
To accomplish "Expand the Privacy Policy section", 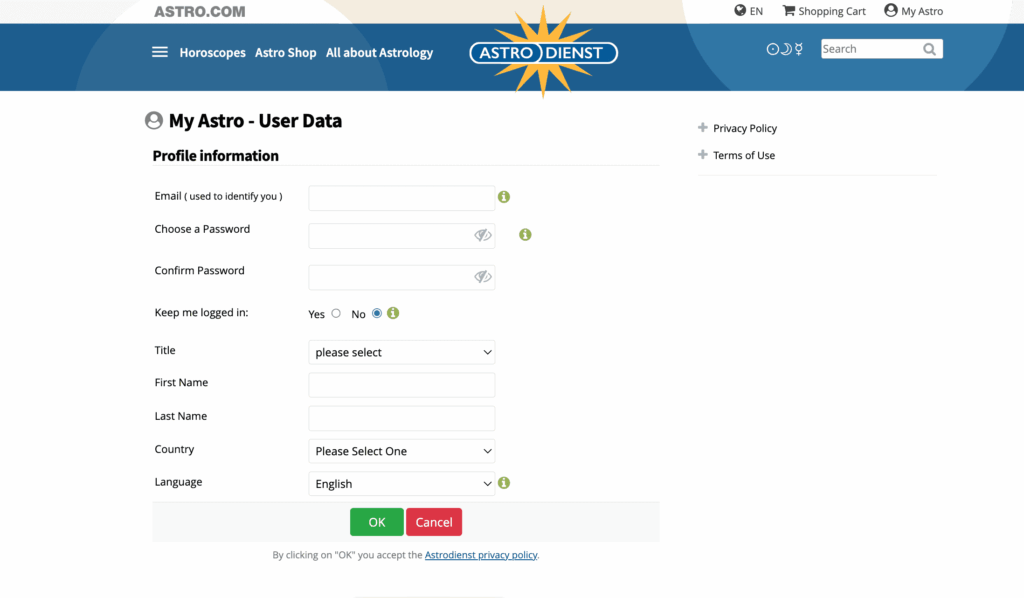I will click(x=703, y=127).
